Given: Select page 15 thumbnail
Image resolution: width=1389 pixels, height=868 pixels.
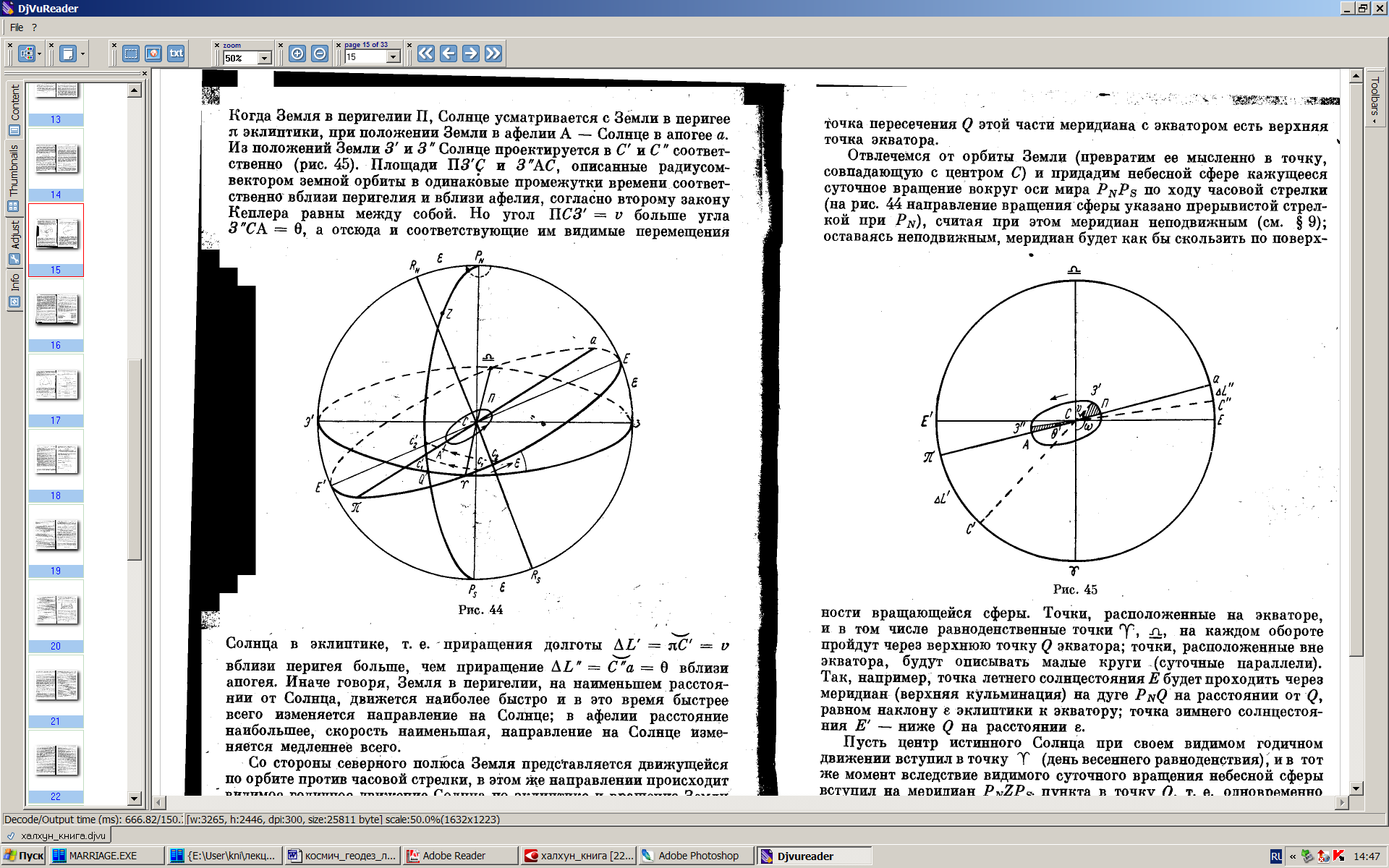Looking at the screenshot, I should 56,240.
